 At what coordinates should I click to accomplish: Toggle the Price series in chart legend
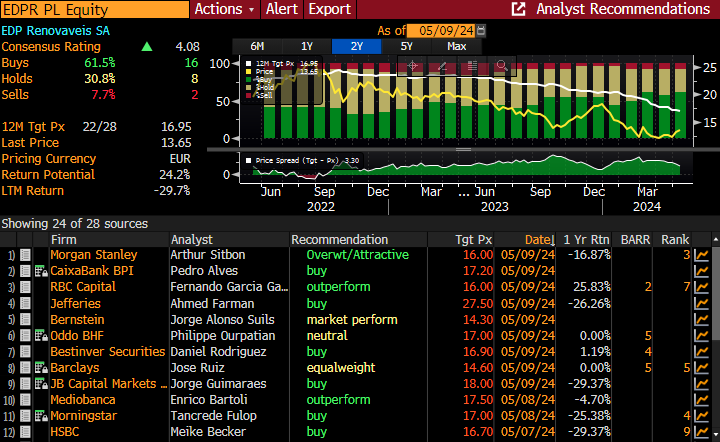click(263, 72)
